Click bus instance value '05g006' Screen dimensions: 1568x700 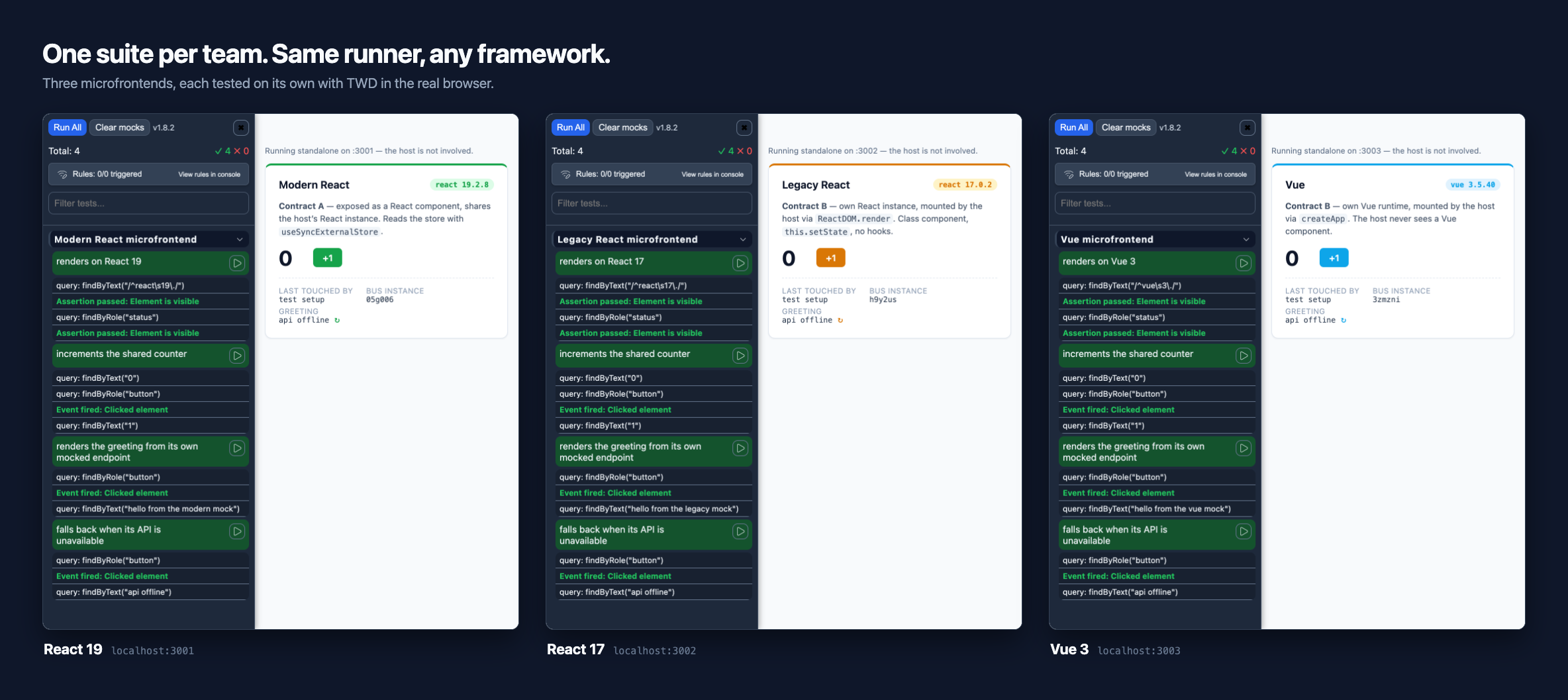coord(380,300)
